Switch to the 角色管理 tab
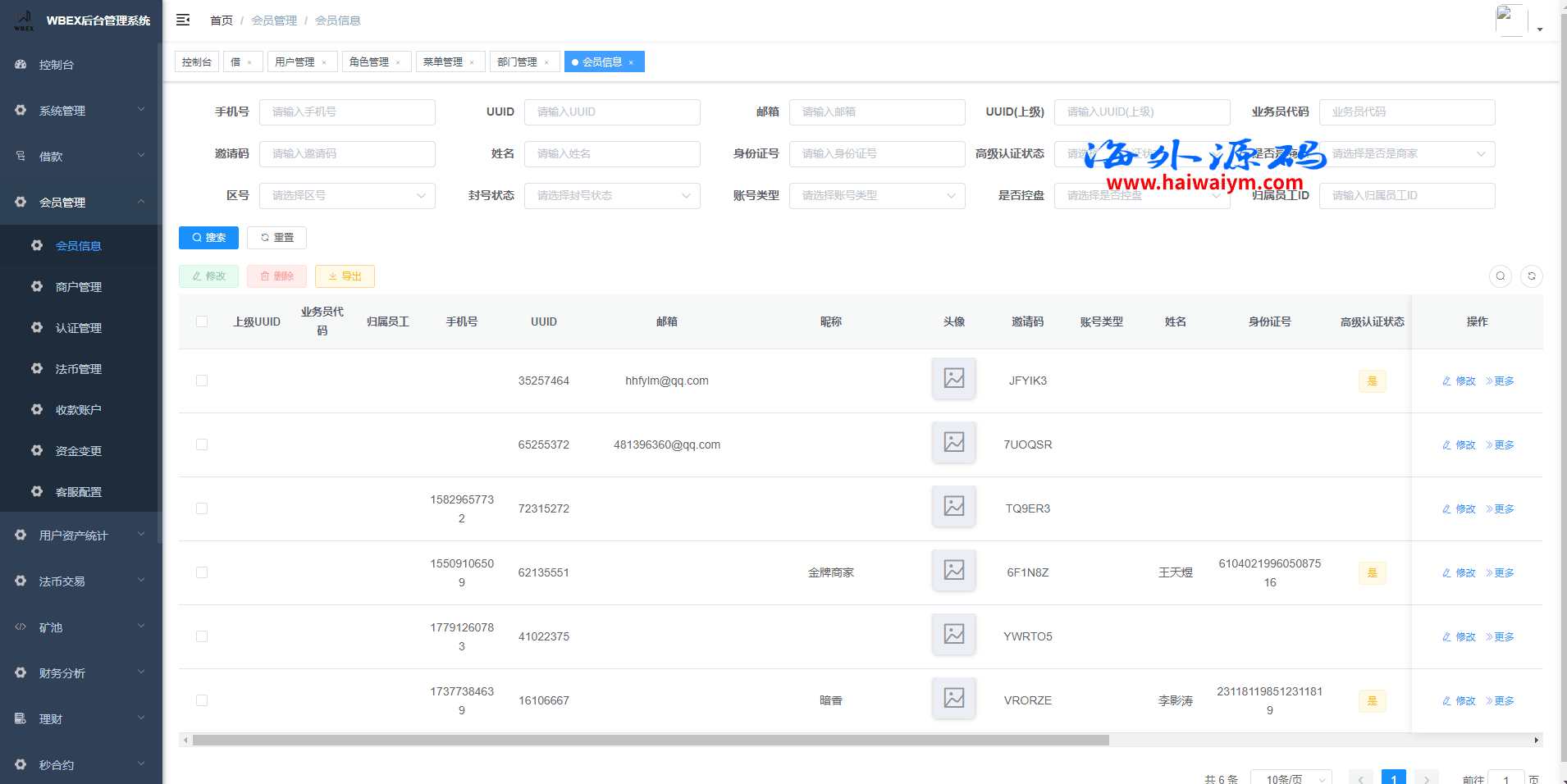The image size is (1567, 784). (368, 62)
